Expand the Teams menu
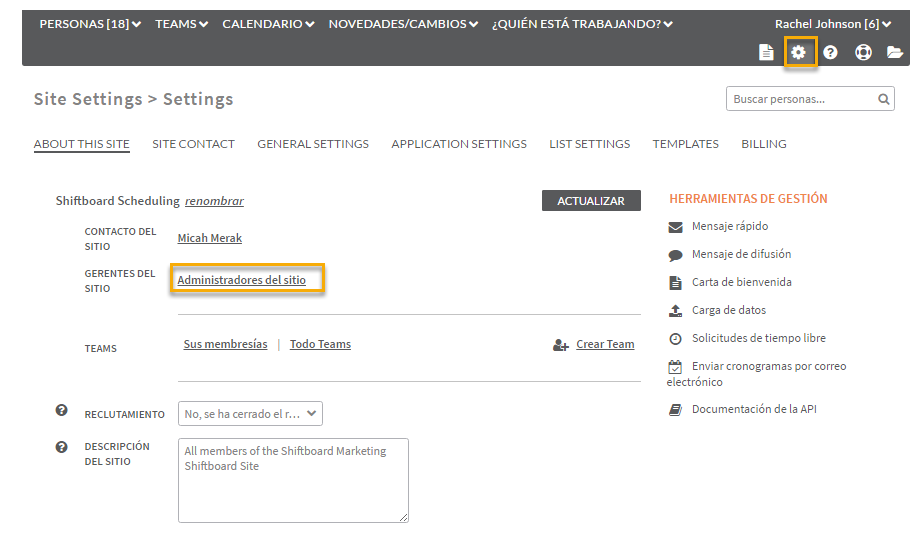 pos(181,24)
